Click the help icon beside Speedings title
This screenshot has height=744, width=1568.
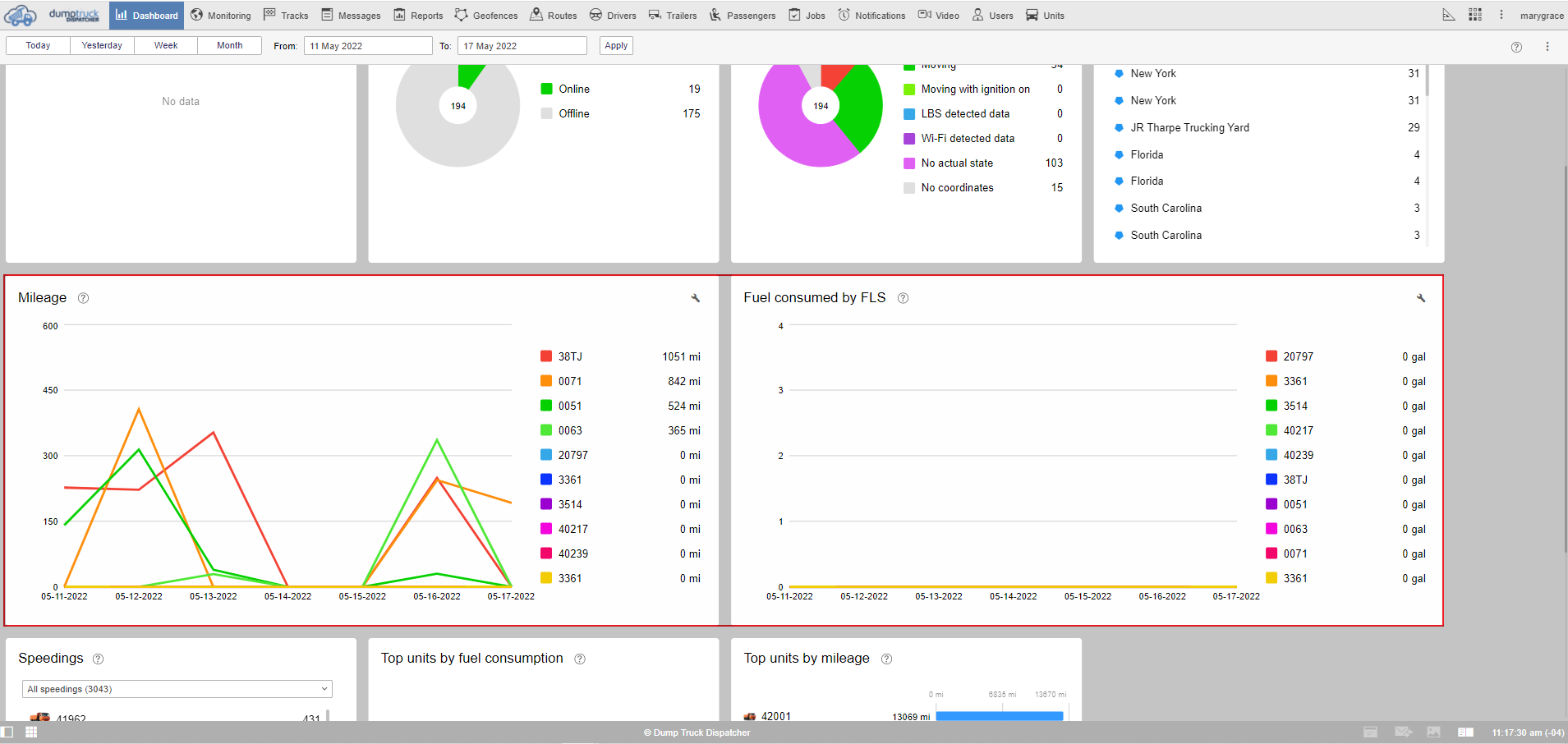pyautogui.click(x=99, y=659)
